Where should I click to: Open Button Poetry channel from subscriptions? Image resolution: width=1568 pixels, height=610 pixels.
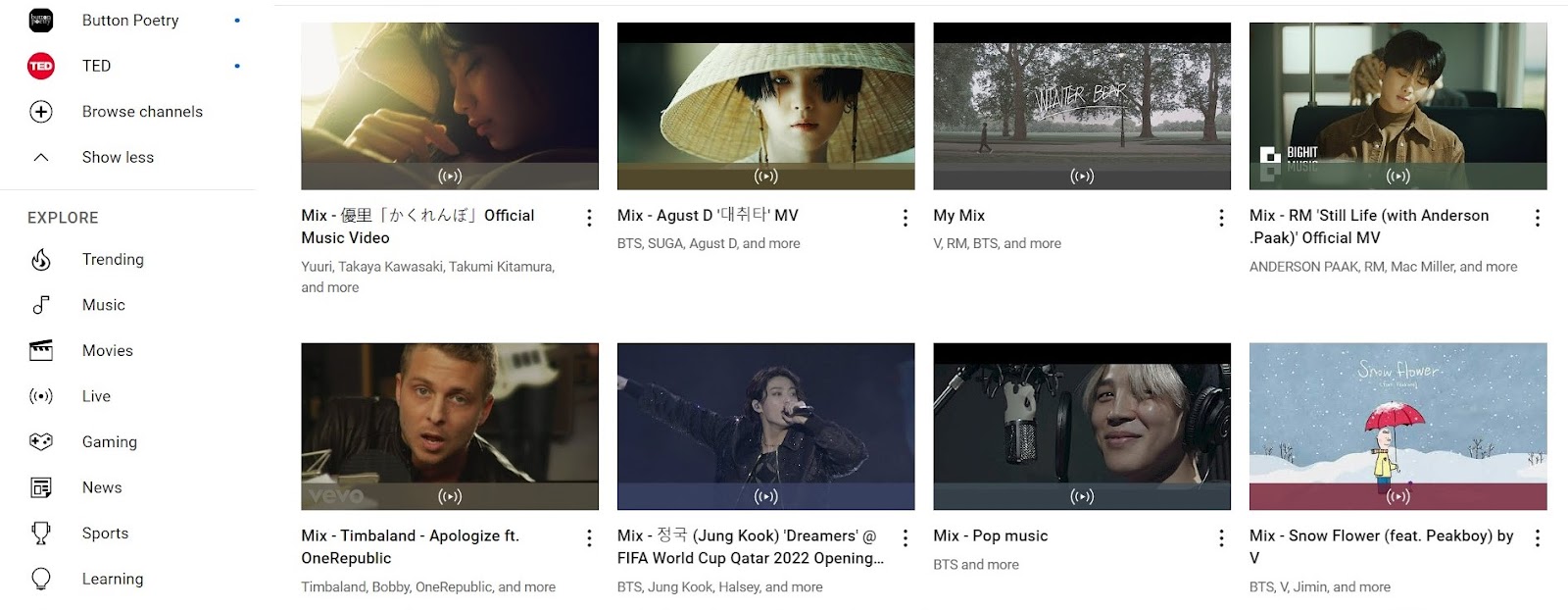point(130,20)
